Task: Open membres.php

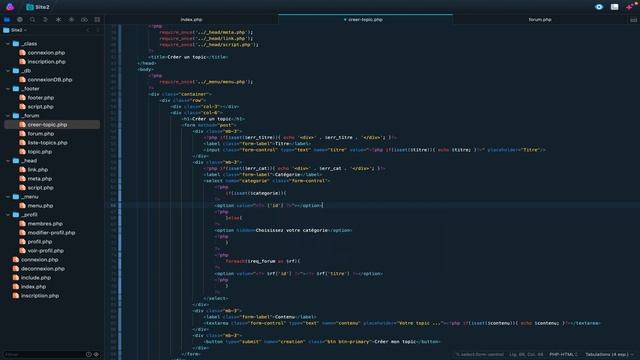Action: coord(45,223)
